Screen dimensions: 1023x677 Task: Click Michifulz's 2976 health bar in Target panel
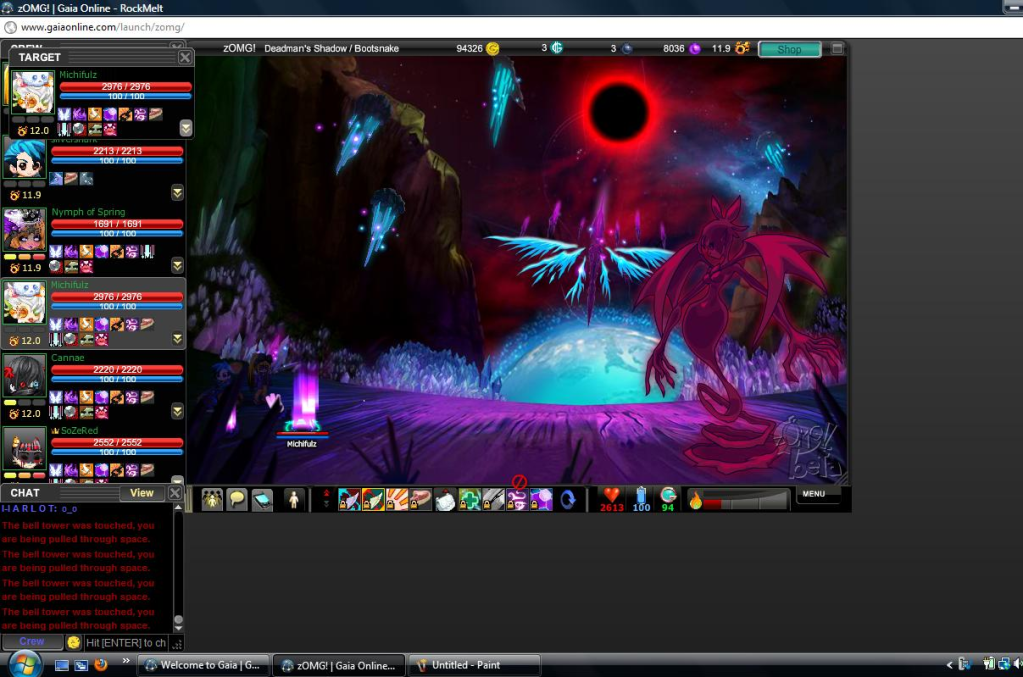point(125,86)
